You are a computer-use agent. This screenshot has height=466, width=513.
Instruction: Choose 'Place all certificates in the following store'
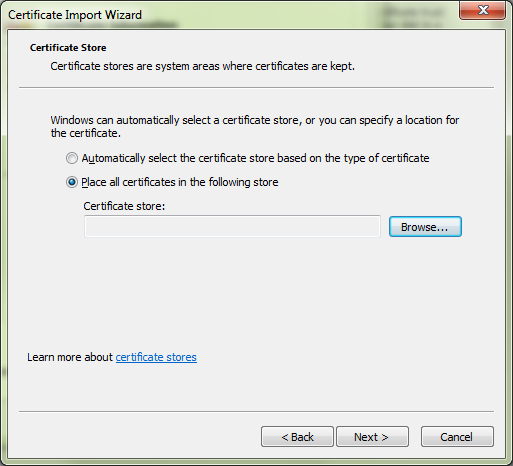click(72, 182)
